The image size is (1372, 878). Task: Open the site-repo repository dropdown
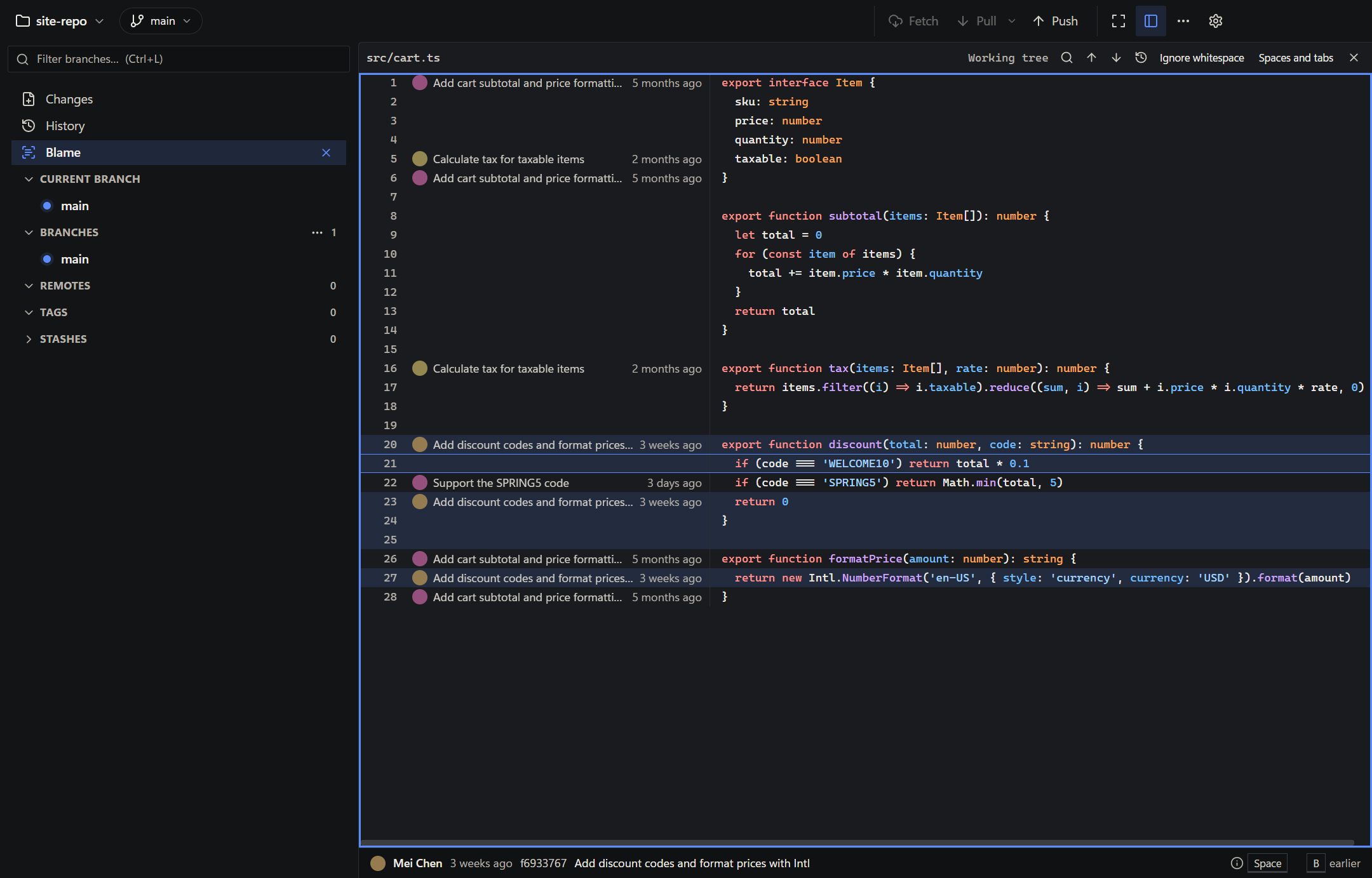tap(60, 21)
